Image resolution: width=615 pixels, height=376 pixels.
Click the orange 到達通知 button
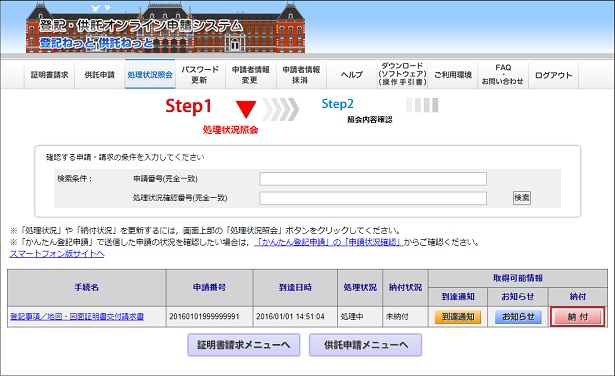[x=458, y=317]
